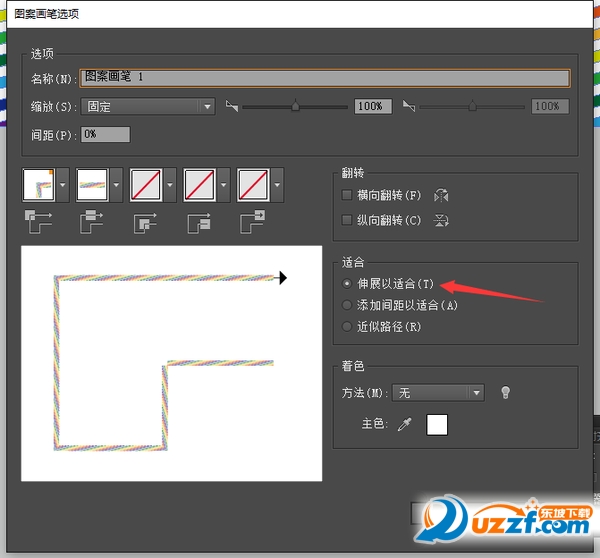The width and height of the screenshot is (600, 558).
Task: Click the brush preview area
Action: tap(171, 363)
